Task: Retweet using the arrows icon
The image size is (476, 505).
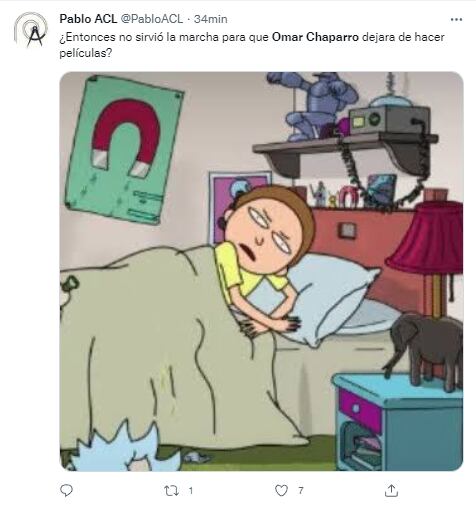Action: pos(172,491)
